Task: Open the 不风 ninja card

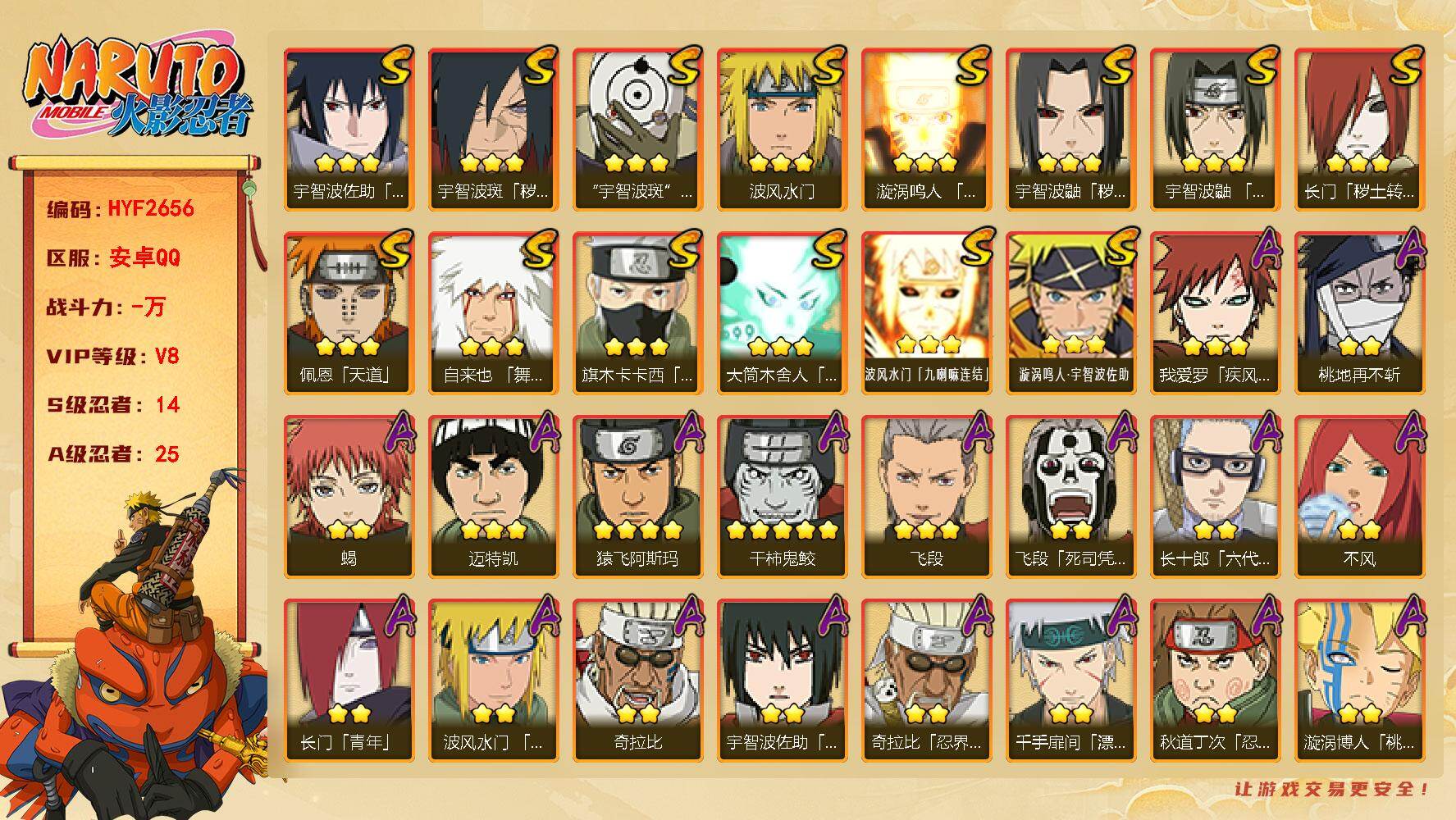Action: click(x=1359, y=497)
